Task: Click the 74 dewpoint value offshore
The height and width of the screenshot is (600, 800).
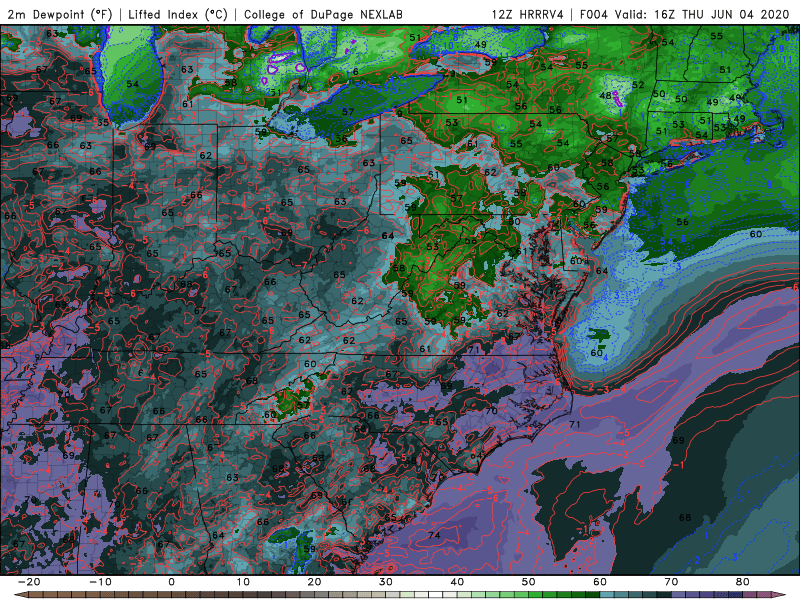Action: click(x=434, y=535)
